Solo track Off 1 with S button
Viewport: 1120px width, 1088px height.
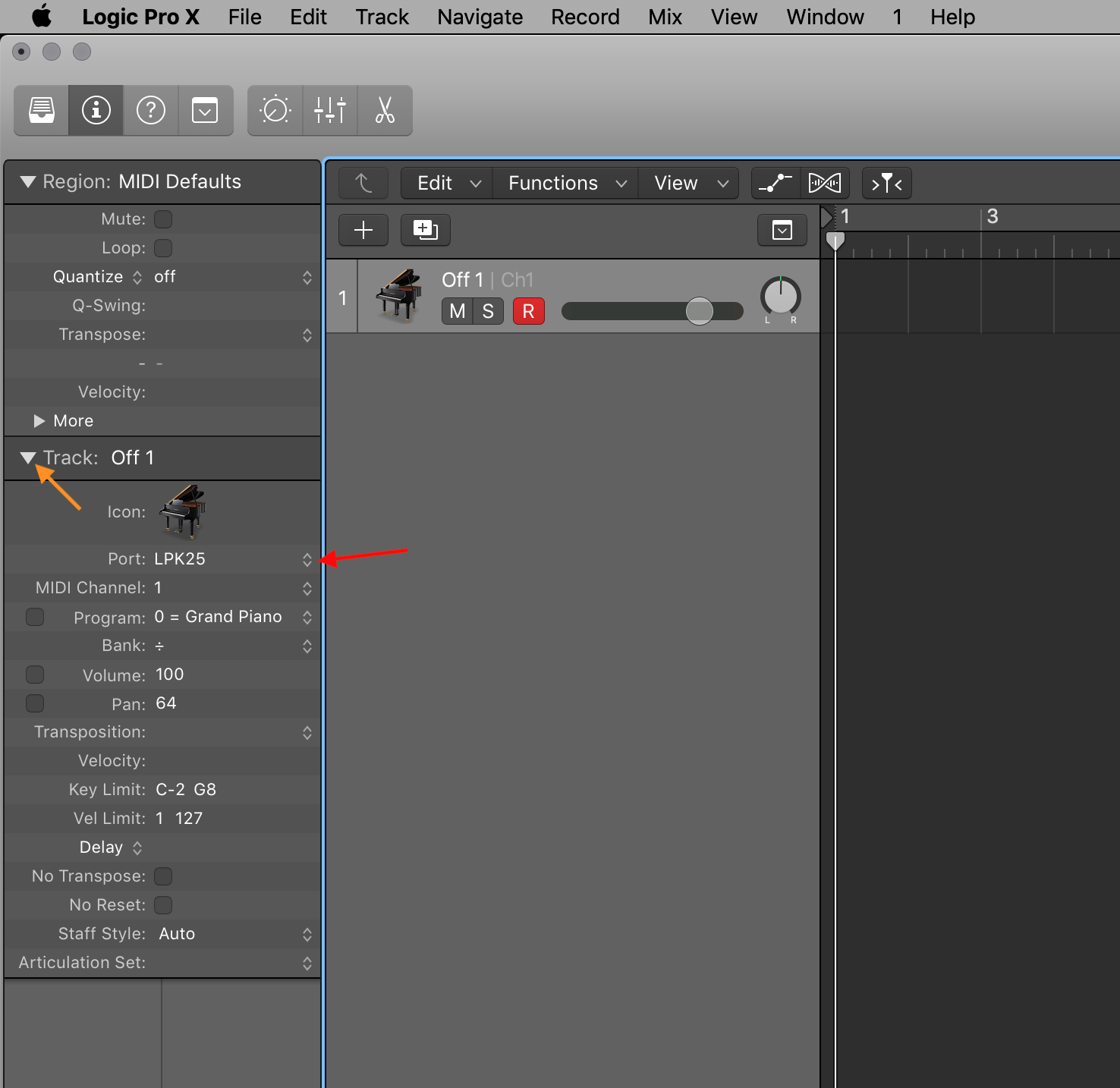pyautogui.click(x=488, y=311)
